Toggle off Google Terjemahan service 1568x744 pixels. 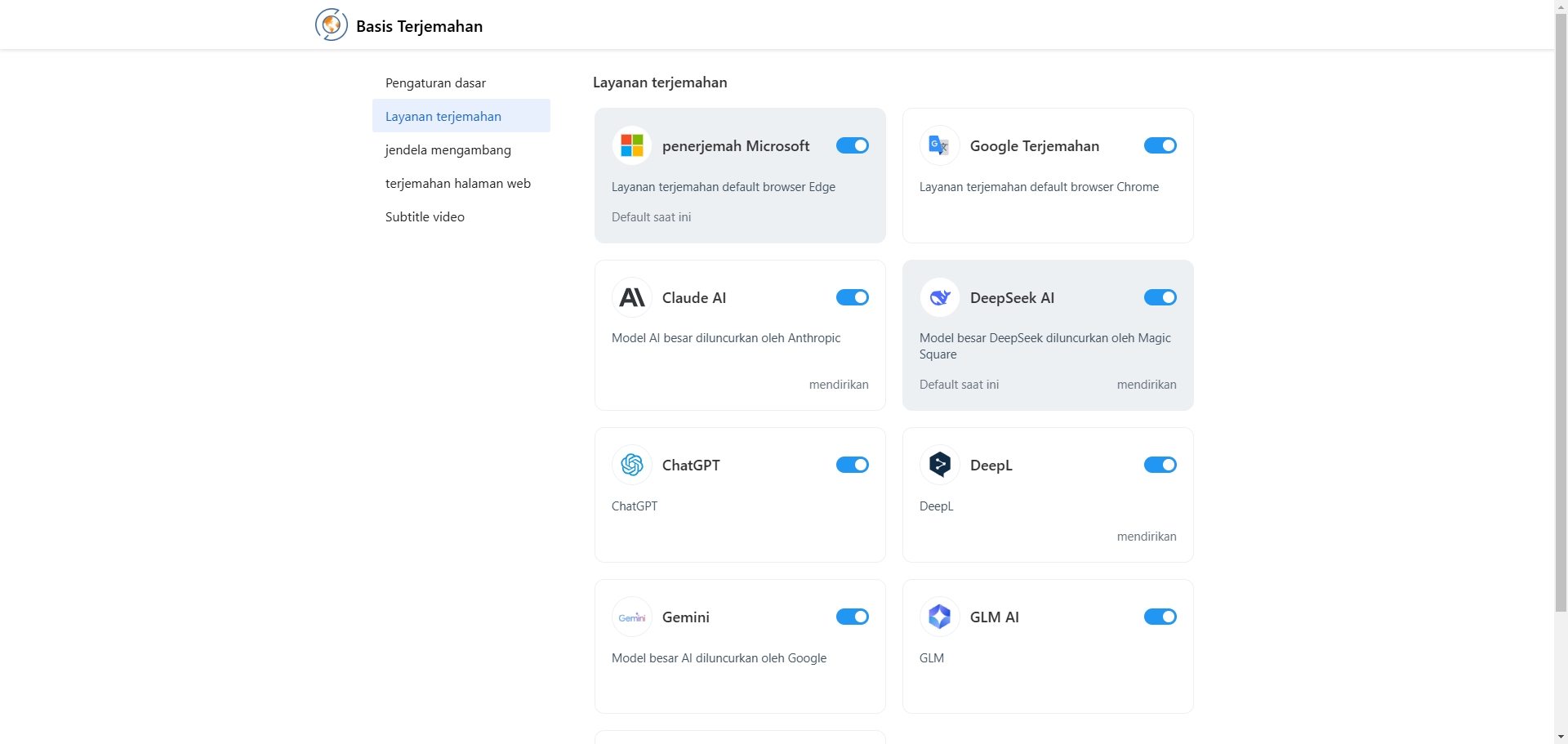point(1160,145)
